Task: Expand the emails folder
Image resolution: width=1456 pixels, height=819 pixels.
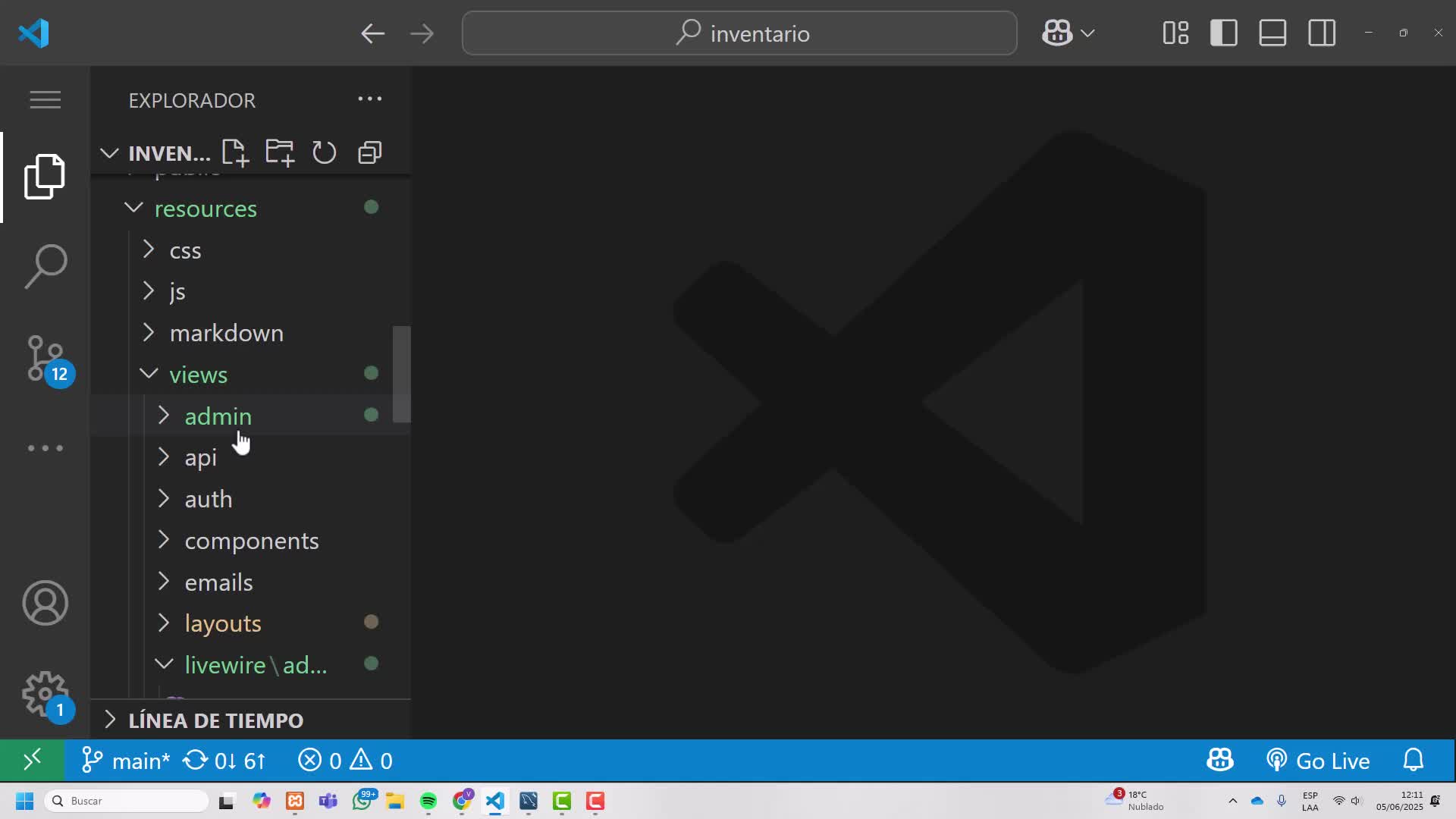Action: coord(251,582)
